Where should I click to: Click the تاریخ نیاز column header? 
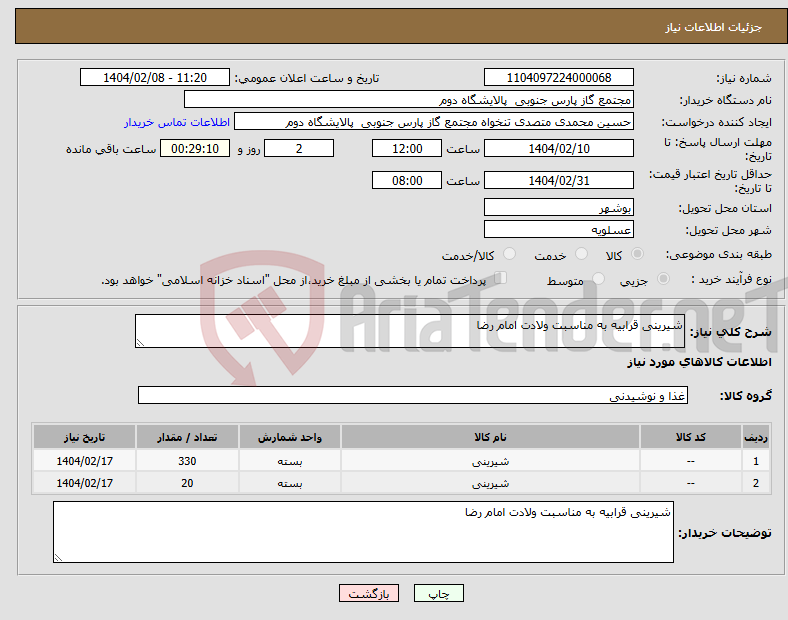84,437
